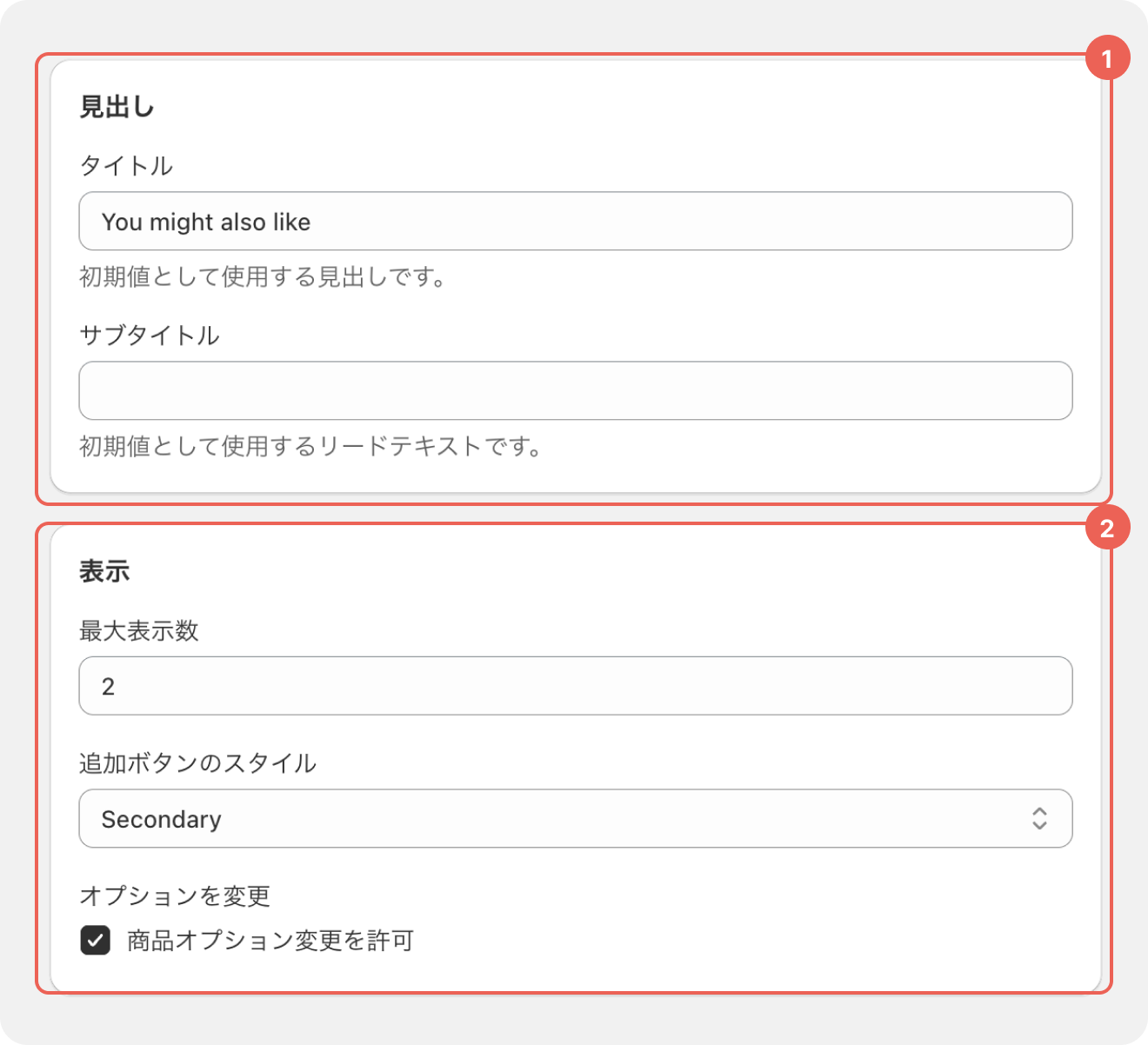Click the サブタイトル field label
This screenshot has height=1045, width=1148.
point(149,335)
